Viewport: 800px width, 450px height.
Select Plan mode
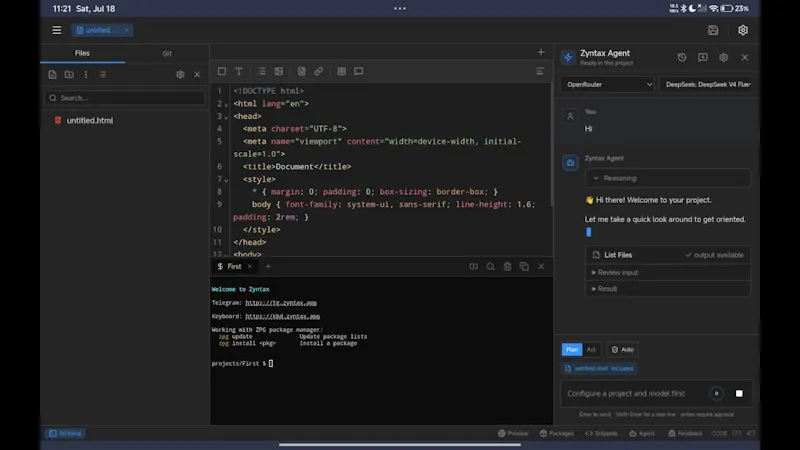[572, 349]
